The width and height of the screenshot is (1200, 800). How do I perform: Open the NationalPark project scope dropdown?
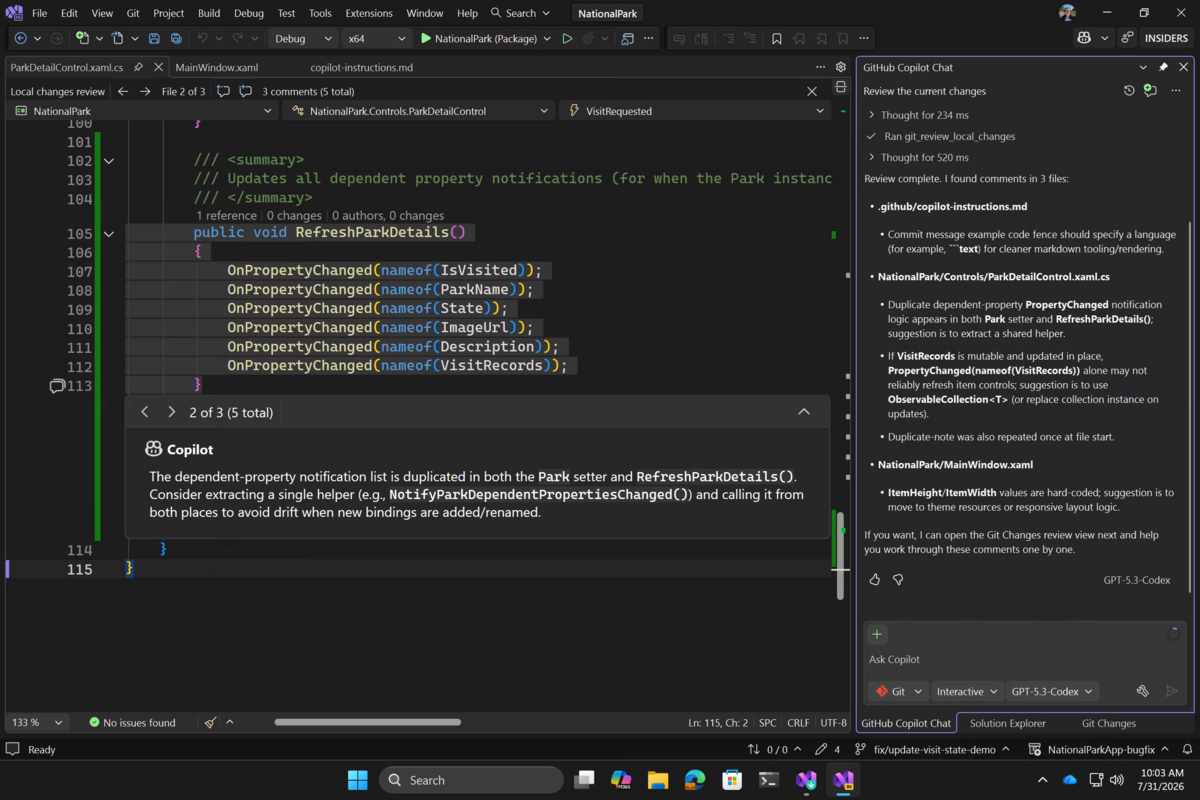point(142,111)
